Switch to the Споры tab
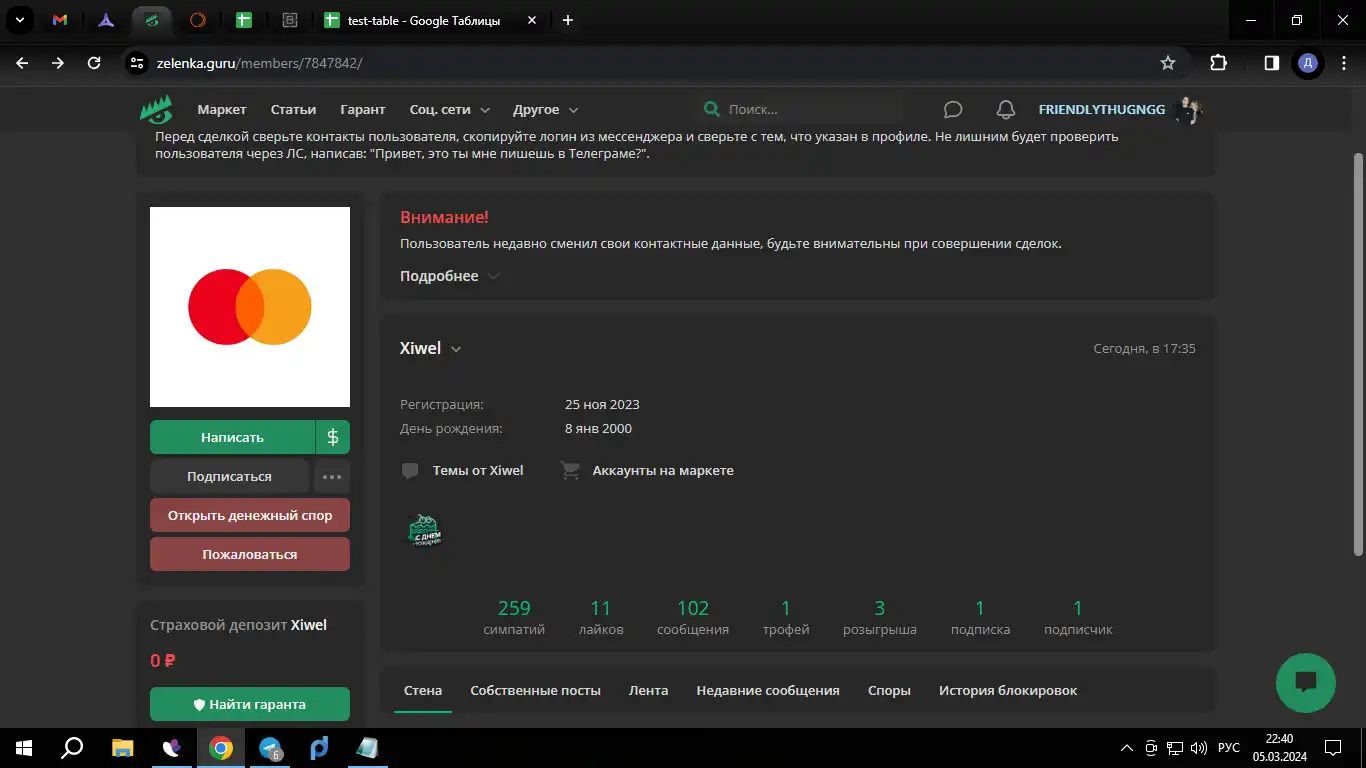The width and height of the screenshot is (1366, 768). (x=889, y=690)
